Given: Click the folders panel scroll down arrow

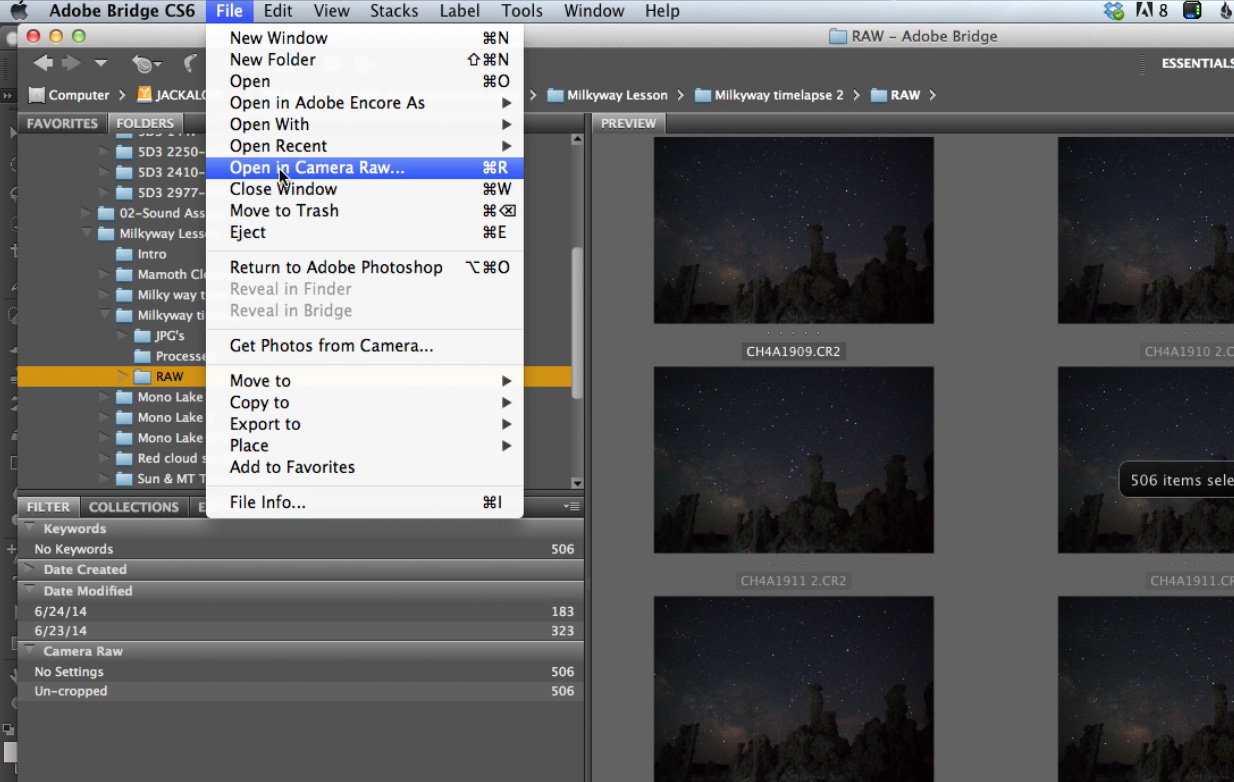Looking at the screenshot, I should click(x=577, y=484).
